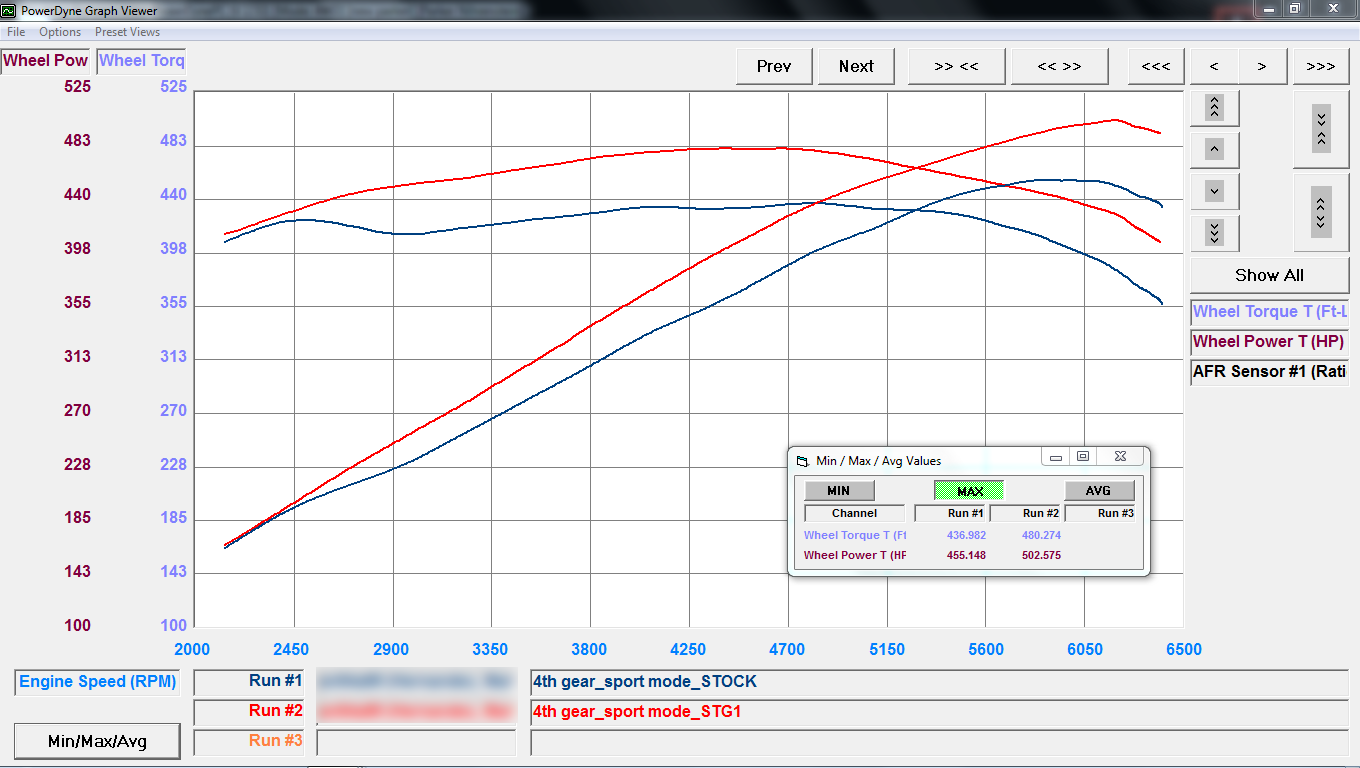Open the File menu
The height and width of the screenshot is (768, 1360).
pos(16,32)
